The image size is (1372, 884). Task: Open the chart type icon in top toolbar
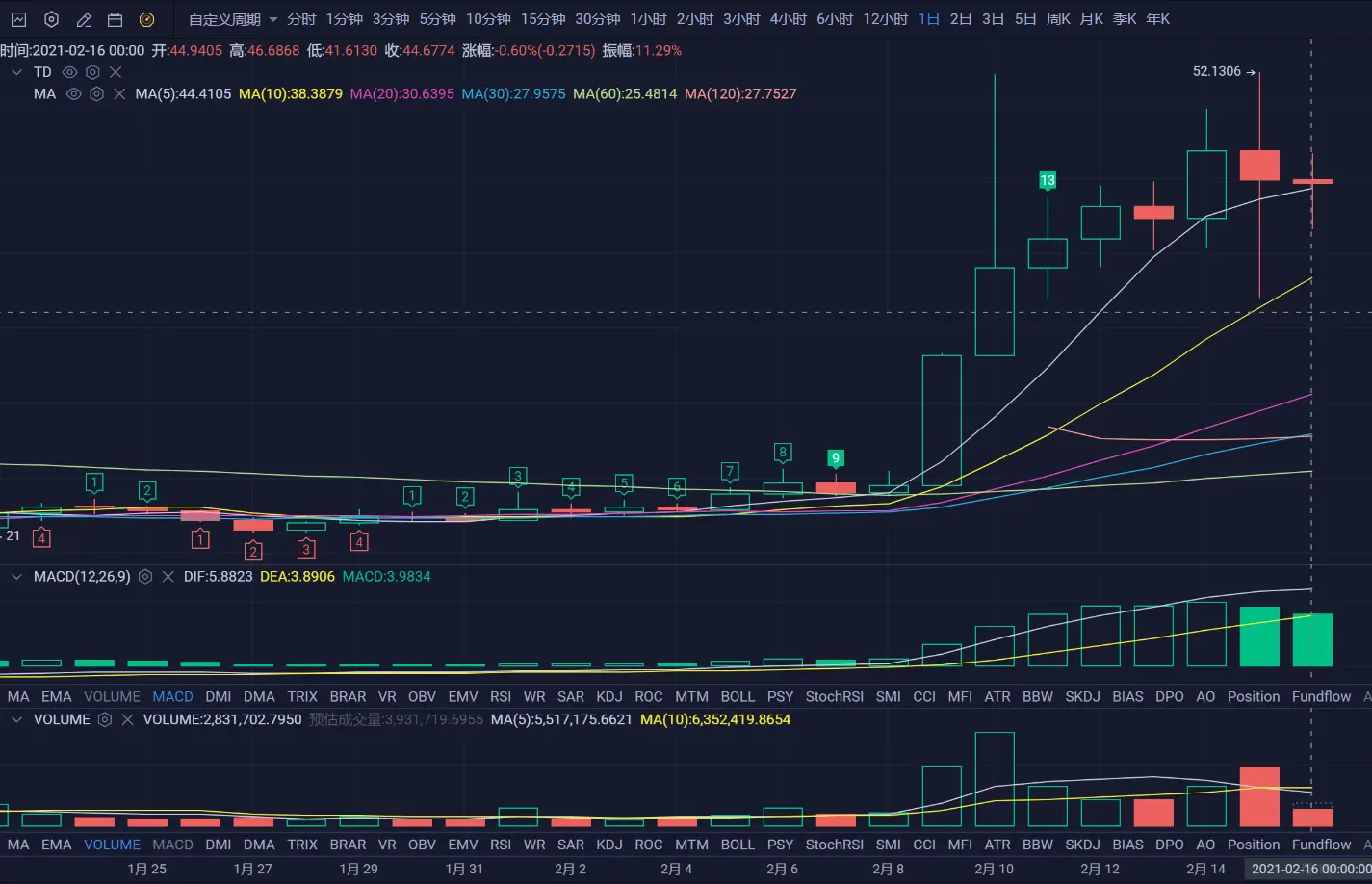pyautogui.click(x=18, y=19)
